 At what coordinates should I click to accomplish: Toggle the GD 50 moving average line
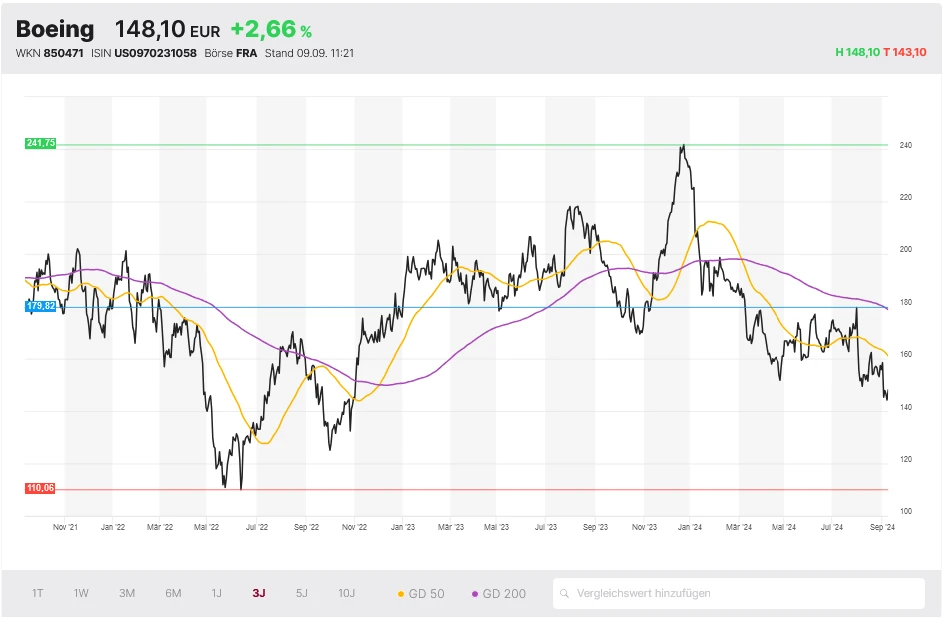(421, 593)
